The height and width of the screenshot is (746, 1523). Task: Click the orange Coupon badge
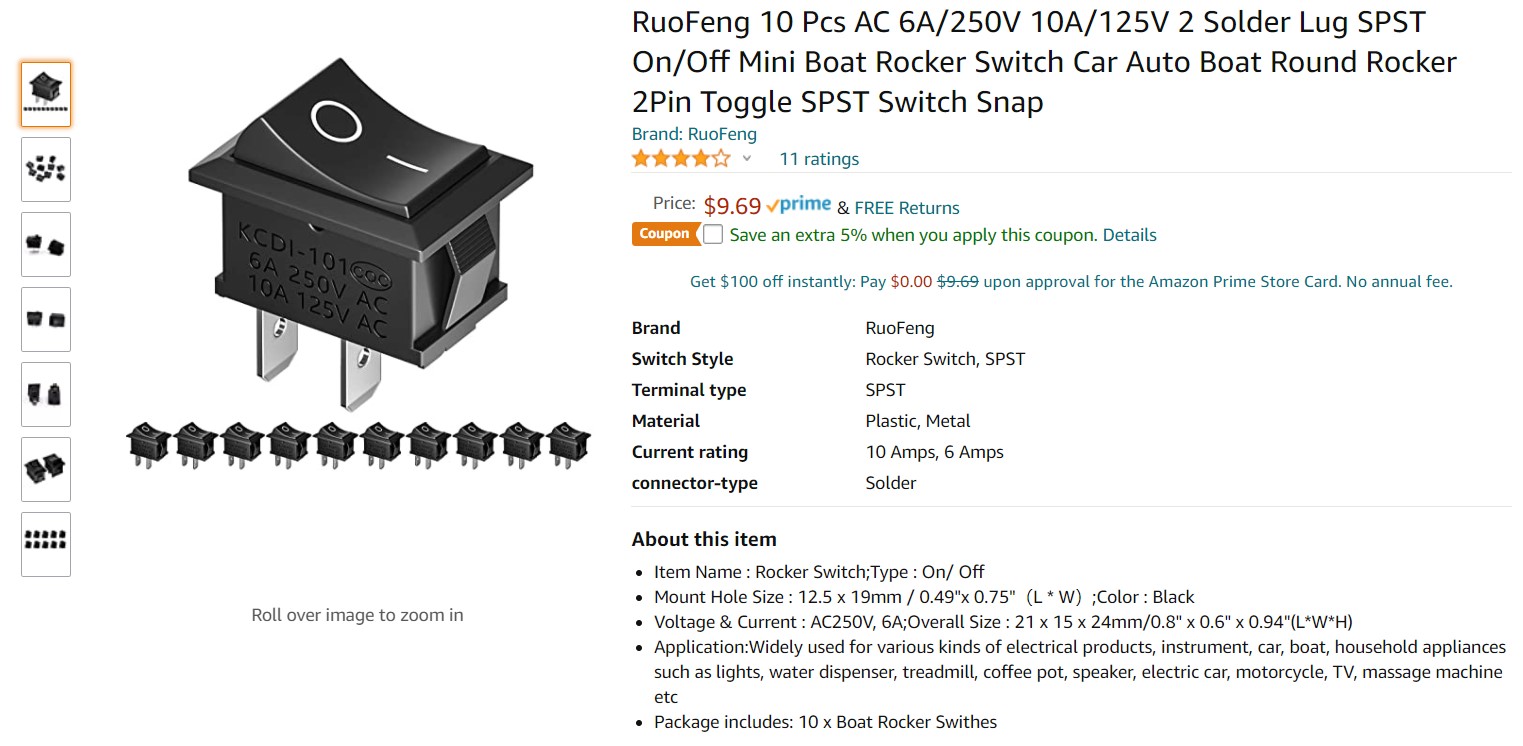665,234
